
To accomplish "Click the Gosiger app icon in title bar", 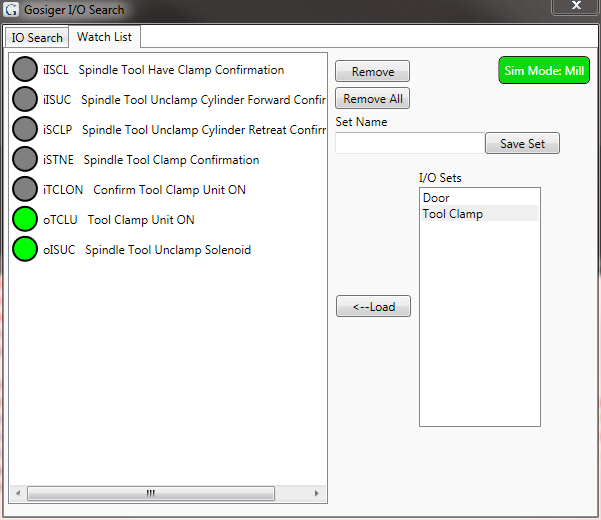I will [11, 10].
